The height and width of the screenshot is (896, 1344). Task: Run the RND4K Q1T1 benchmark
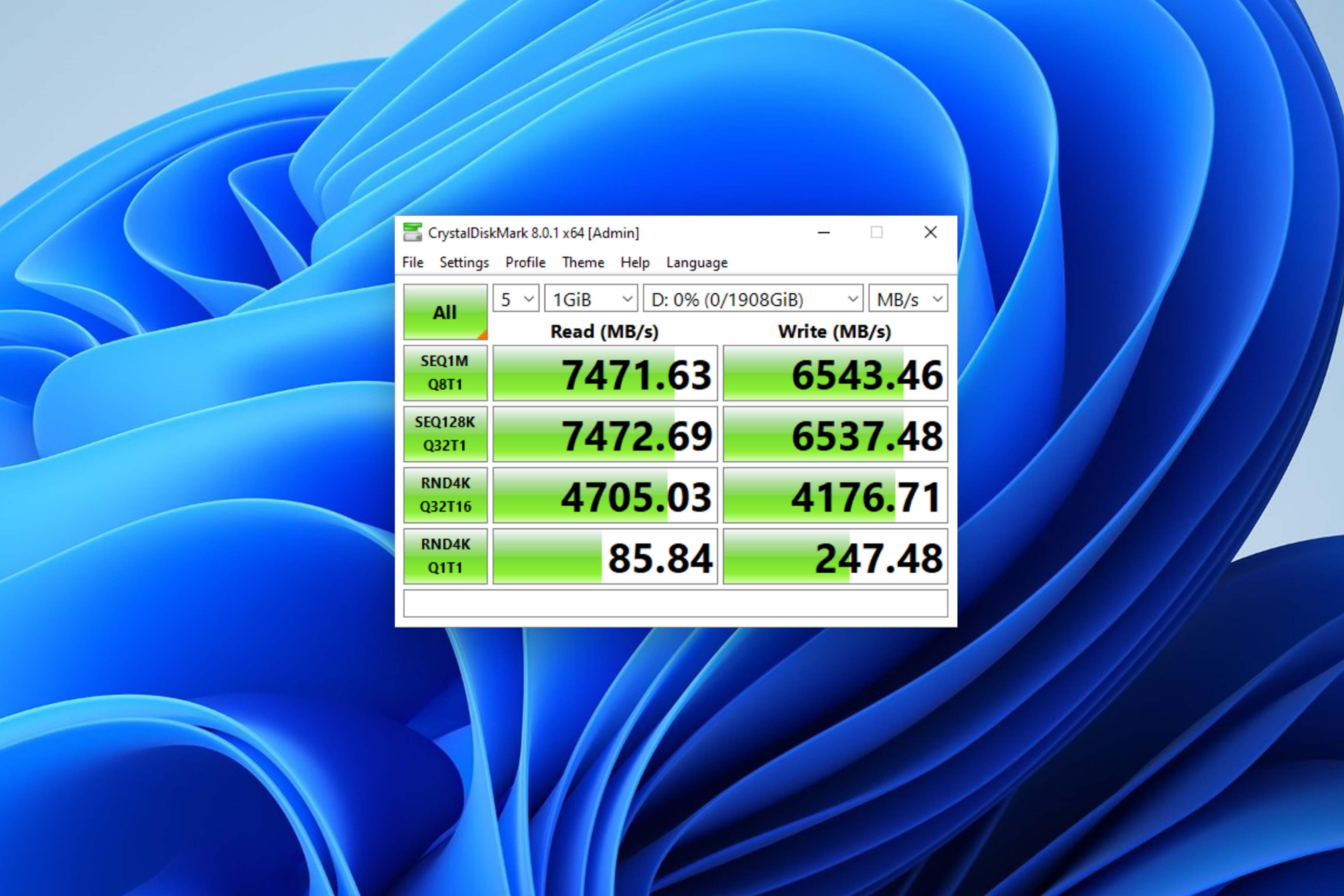point(445,556)
